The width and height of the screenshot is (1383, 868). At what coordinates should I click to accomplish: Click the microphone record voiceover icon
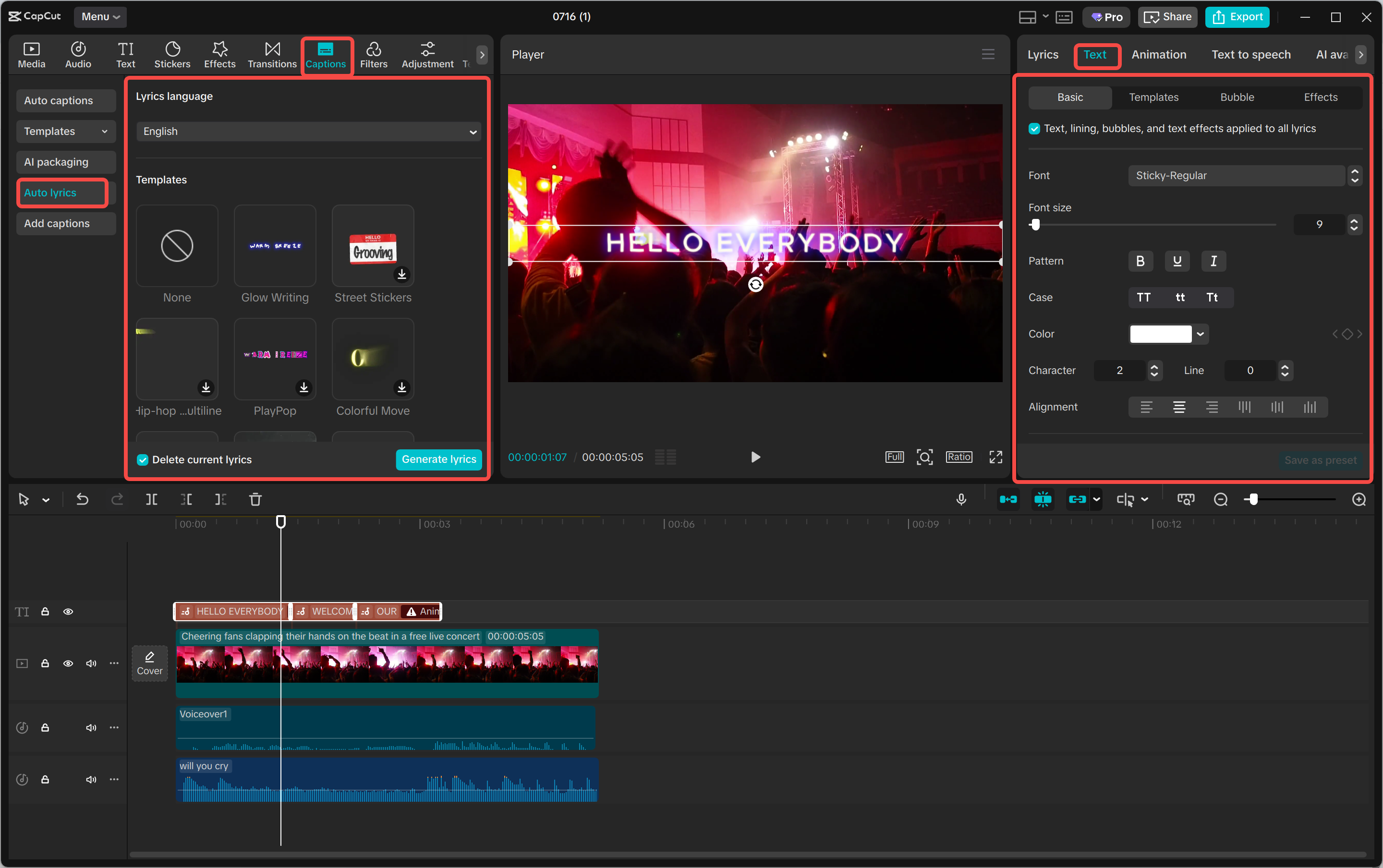[961, 499]
